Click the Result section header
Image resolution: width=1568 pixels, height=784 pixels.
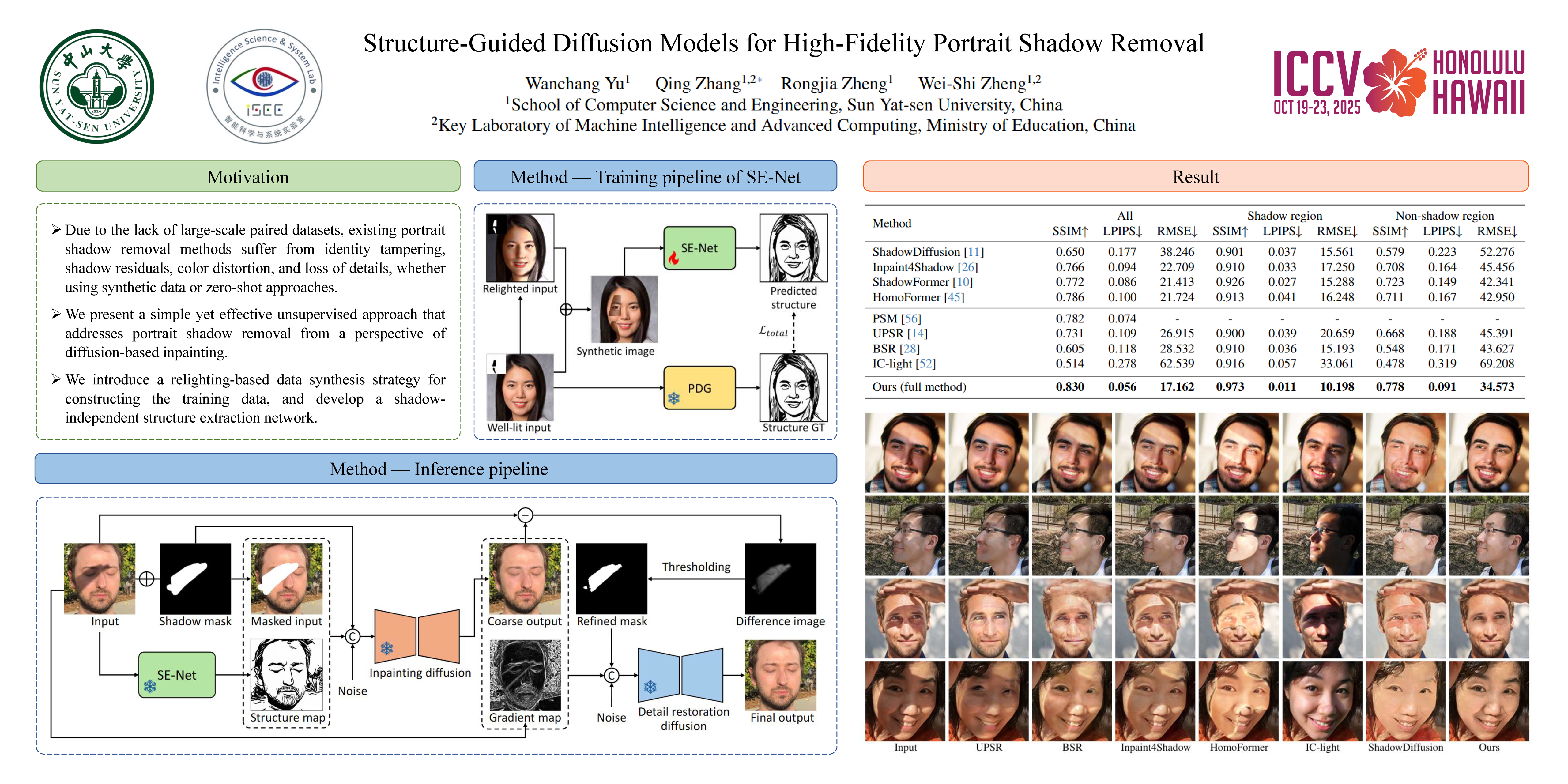[x=1195, y=177]
